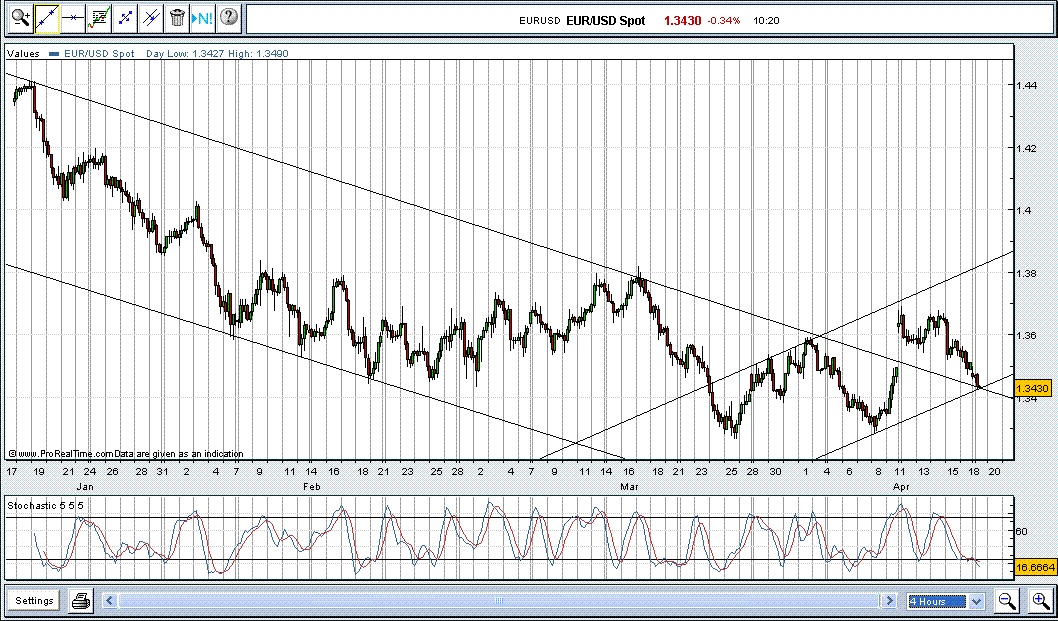Click the Mar month label on time axis
Viewport: 1058px width, 621px height.
point(629,486)
